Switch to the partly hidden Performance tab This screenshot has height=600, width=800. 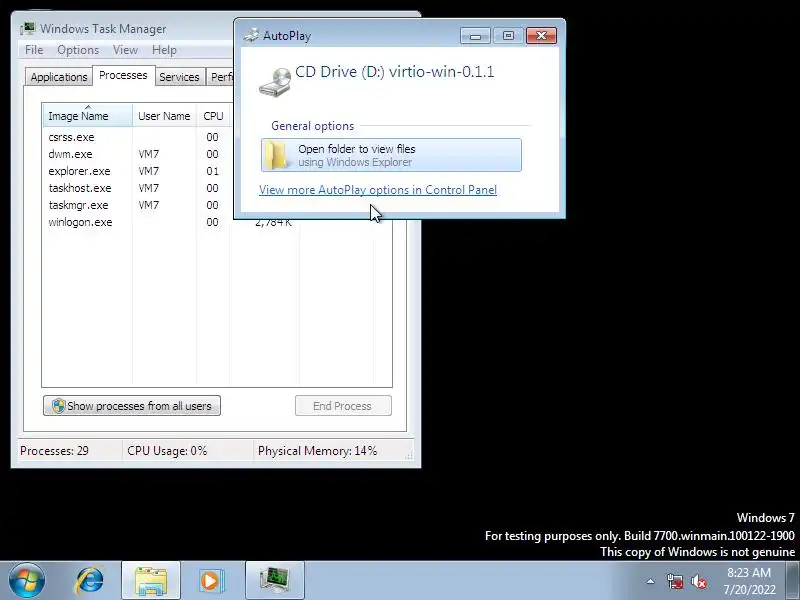point(221,77)
